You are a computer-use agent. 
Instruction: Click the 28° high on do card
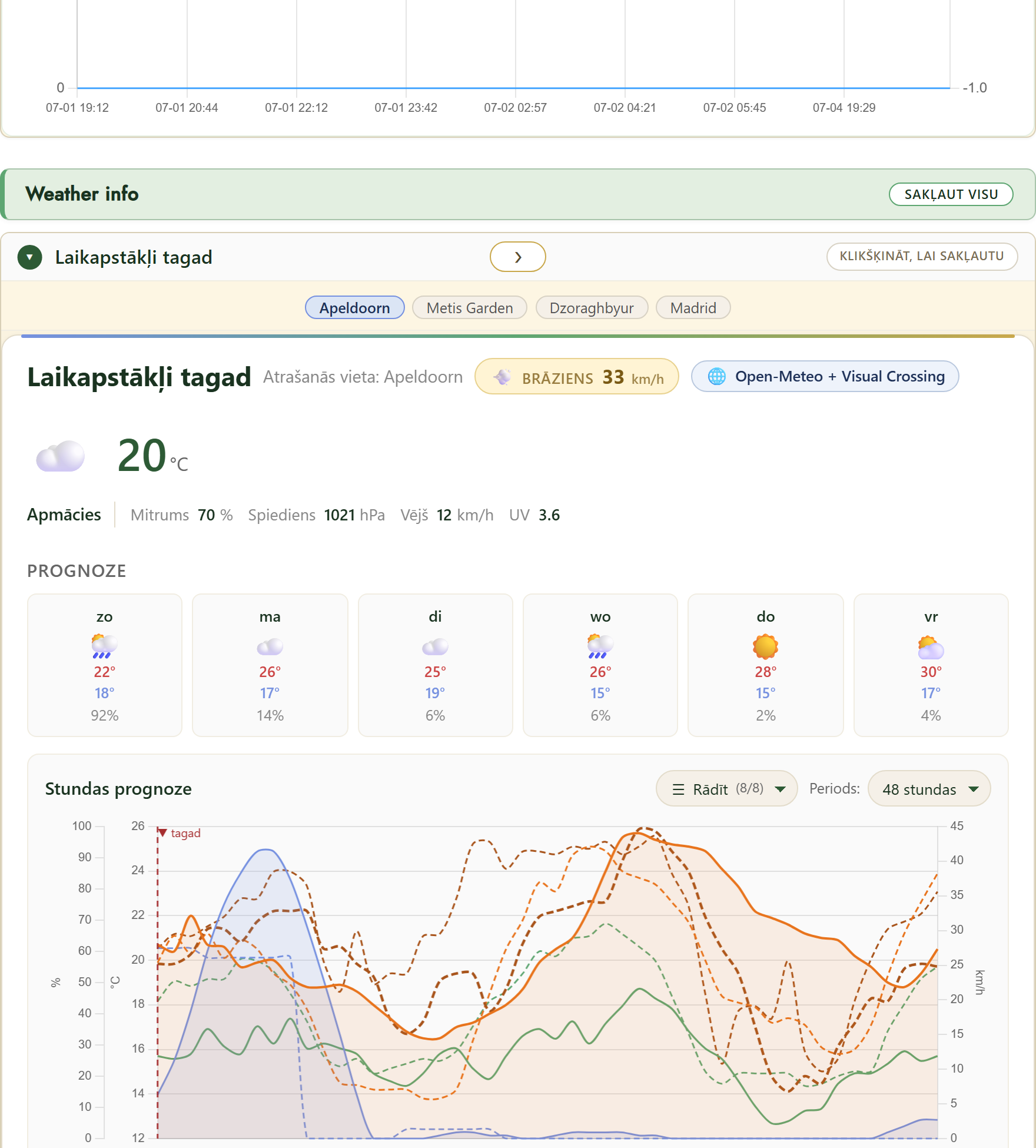click(x=765, y=672)
